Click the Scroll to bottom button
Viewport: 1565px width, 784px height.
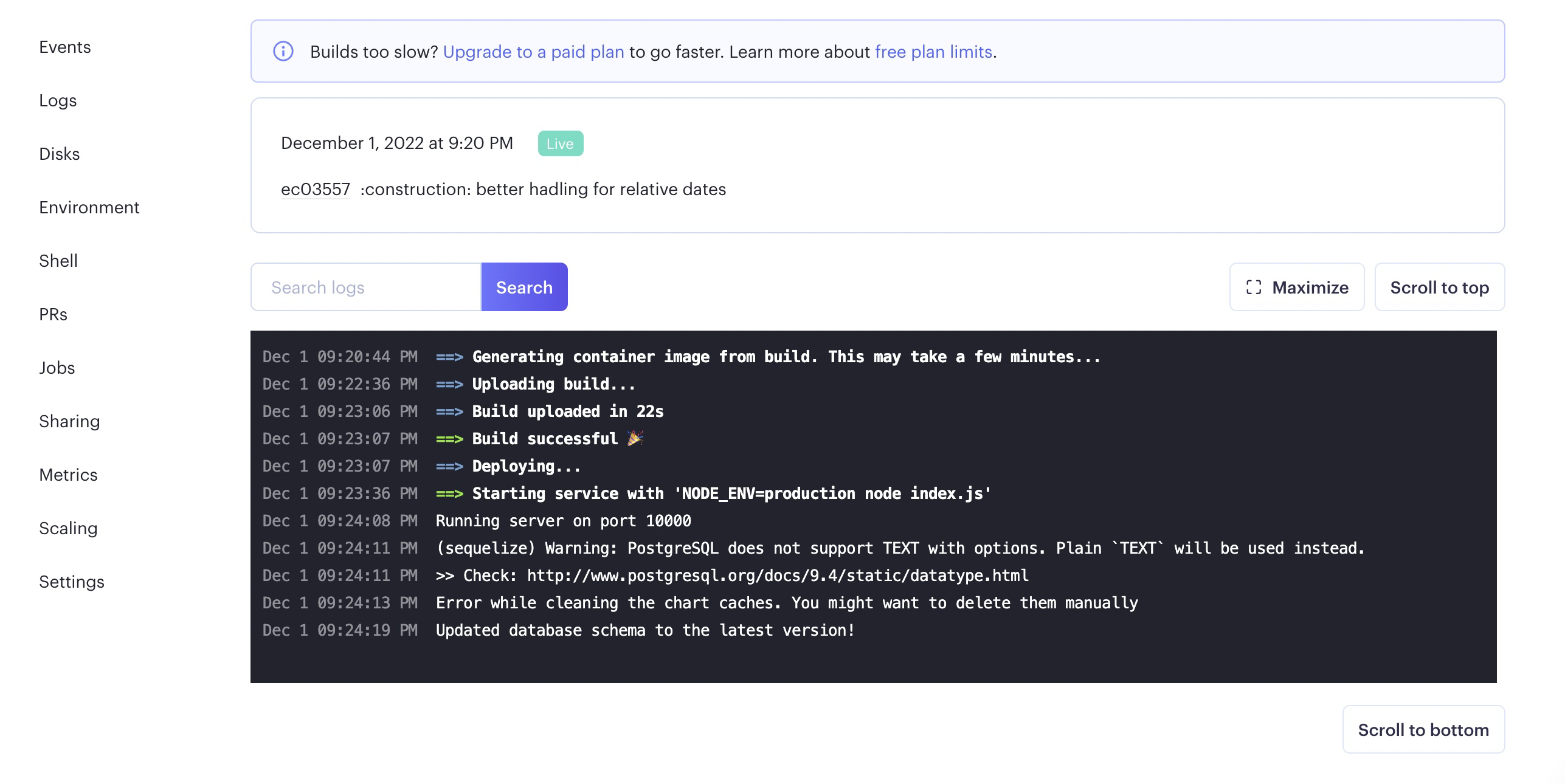(x=1423, y=729)
